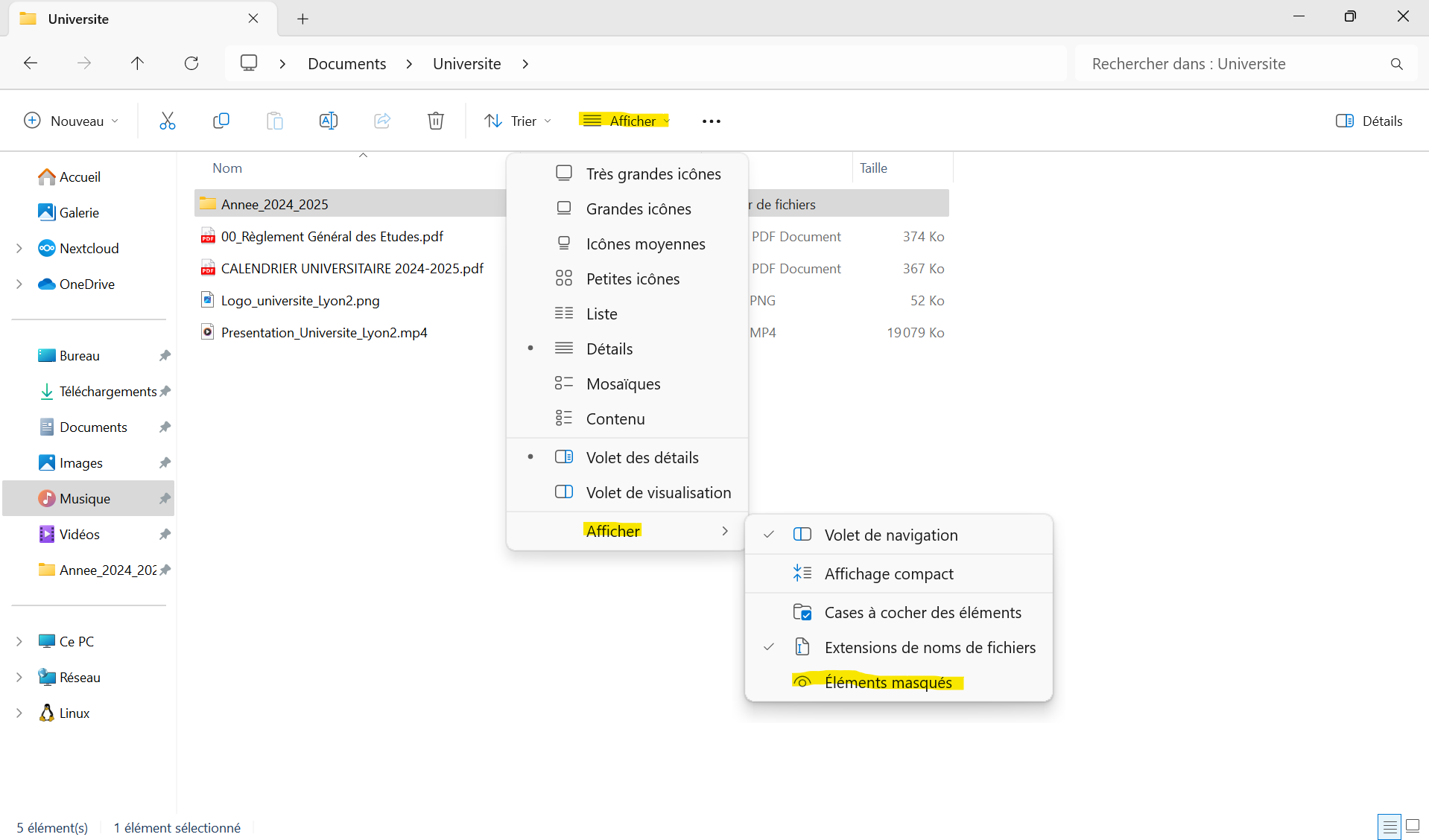Toggle Extensions de noms de fichiers
This screenshot has width=1429, height=840.
click(929, 647)
